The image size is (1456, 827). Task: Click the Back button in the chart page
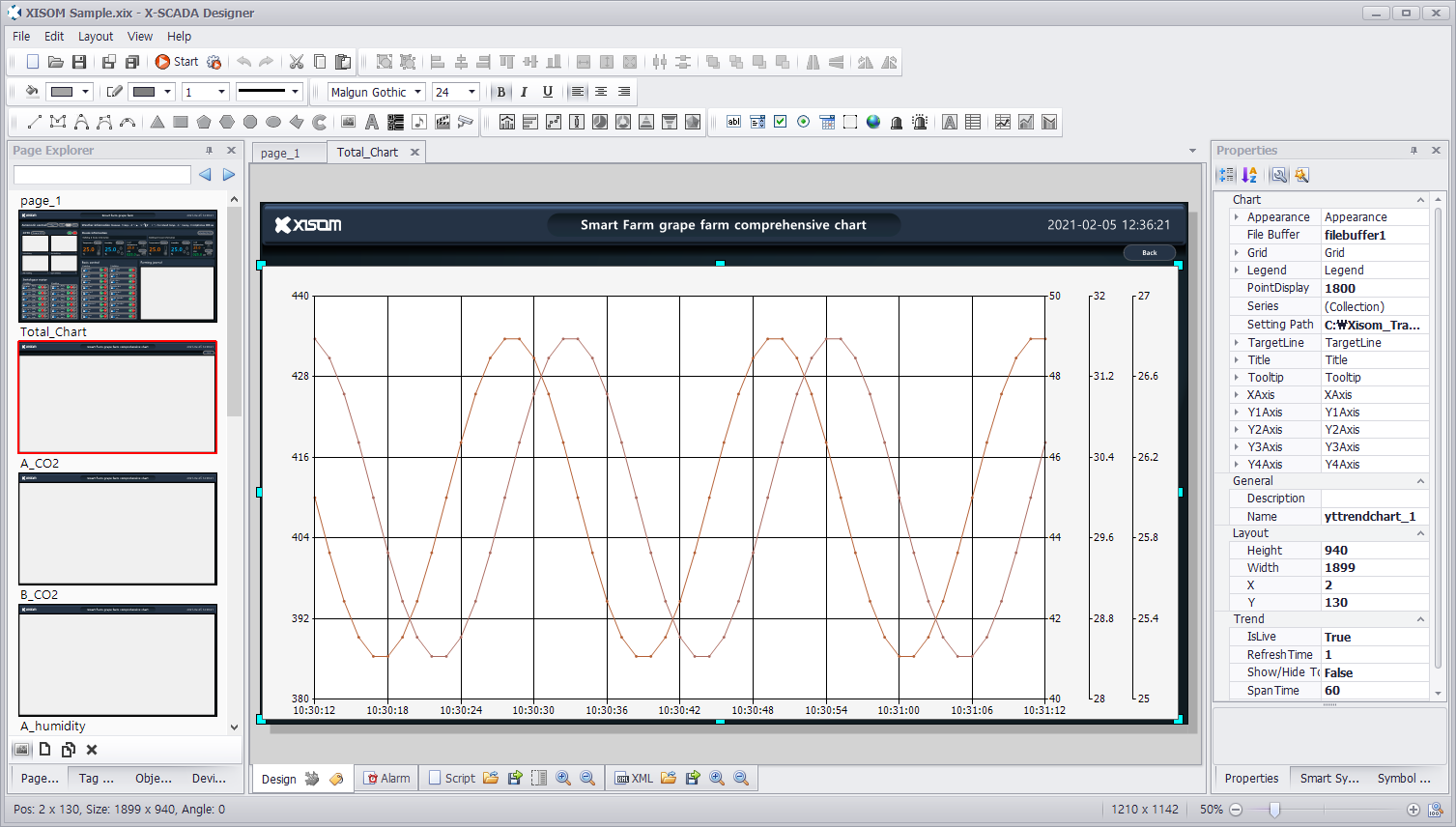(1150, 252)
